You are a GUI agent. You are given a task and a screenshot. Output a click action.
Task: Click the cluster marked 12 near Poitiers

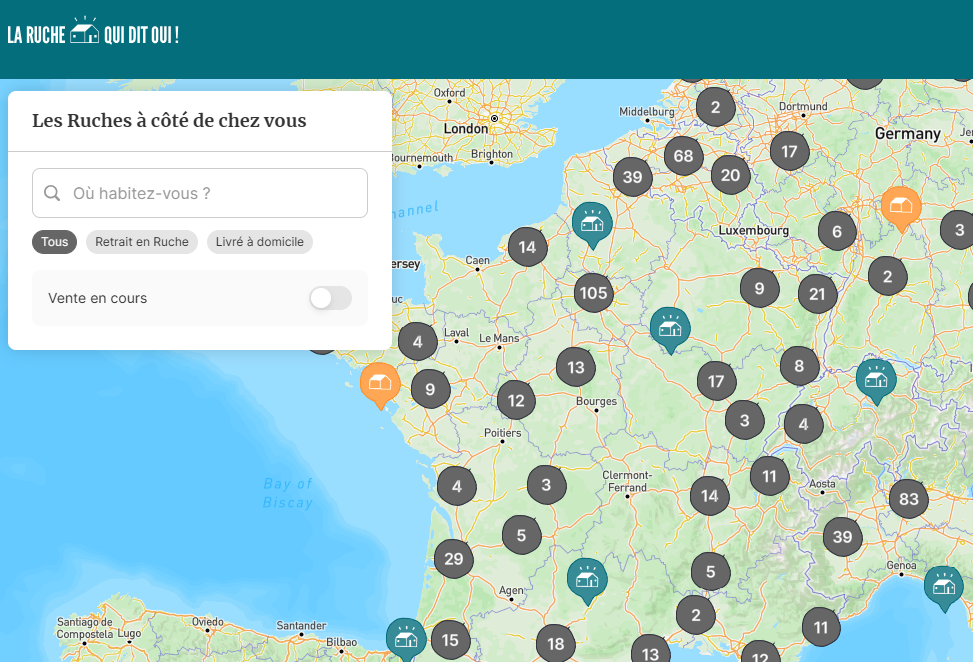pos(516,400)
